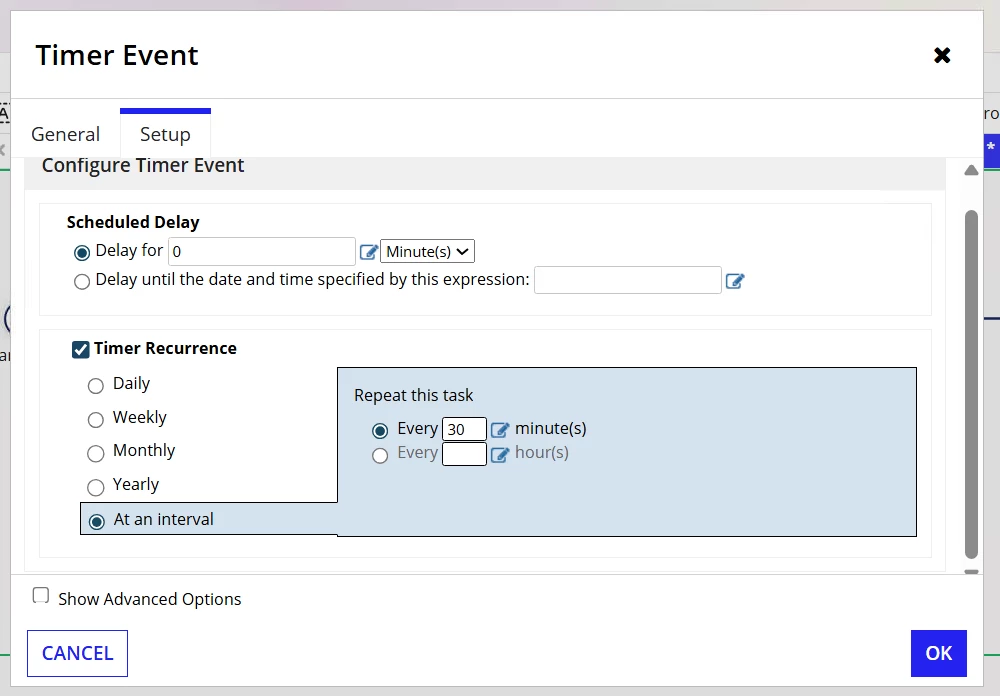
Task: Select At an interval recurrence option
Action: pos(97,521)
